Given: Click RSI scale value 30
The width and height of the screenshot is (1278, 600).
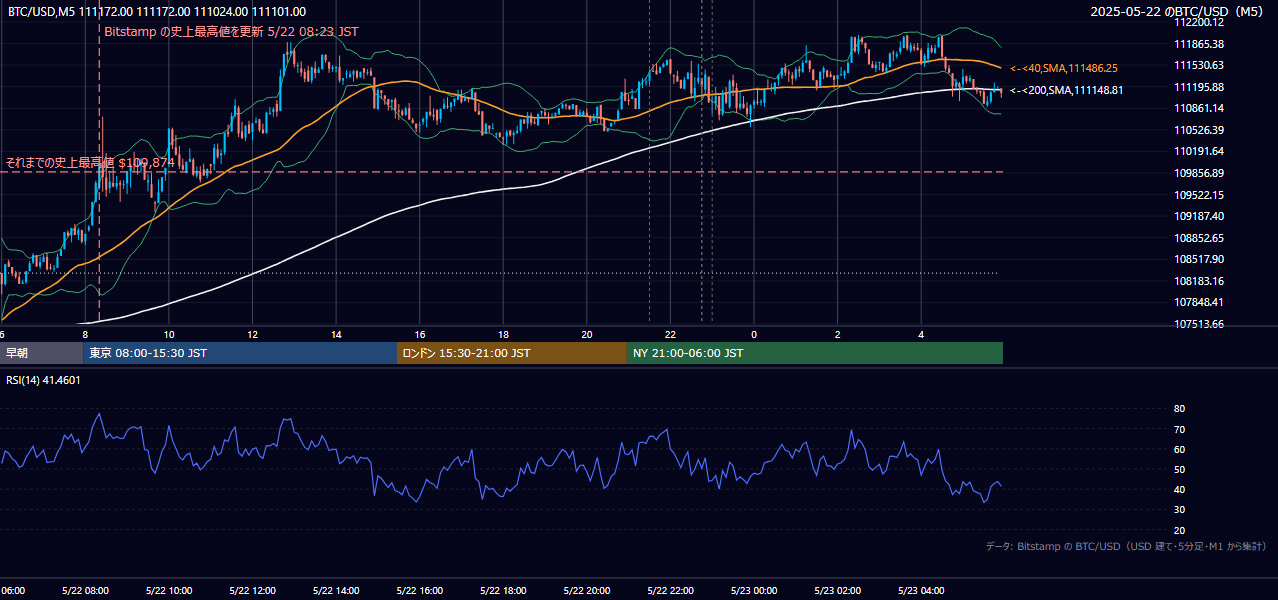Looking at the screenshot, I should [x=1179, y=510].
